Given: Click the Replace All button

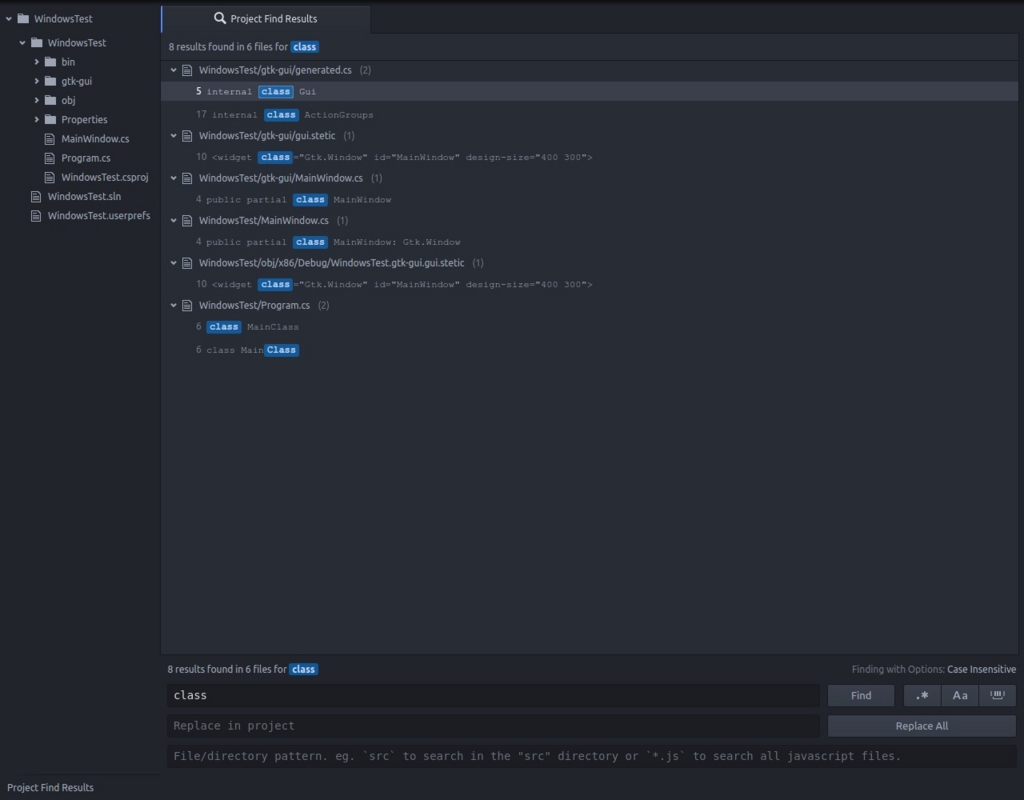Looking at the screenshot, I should coord(921,726).
